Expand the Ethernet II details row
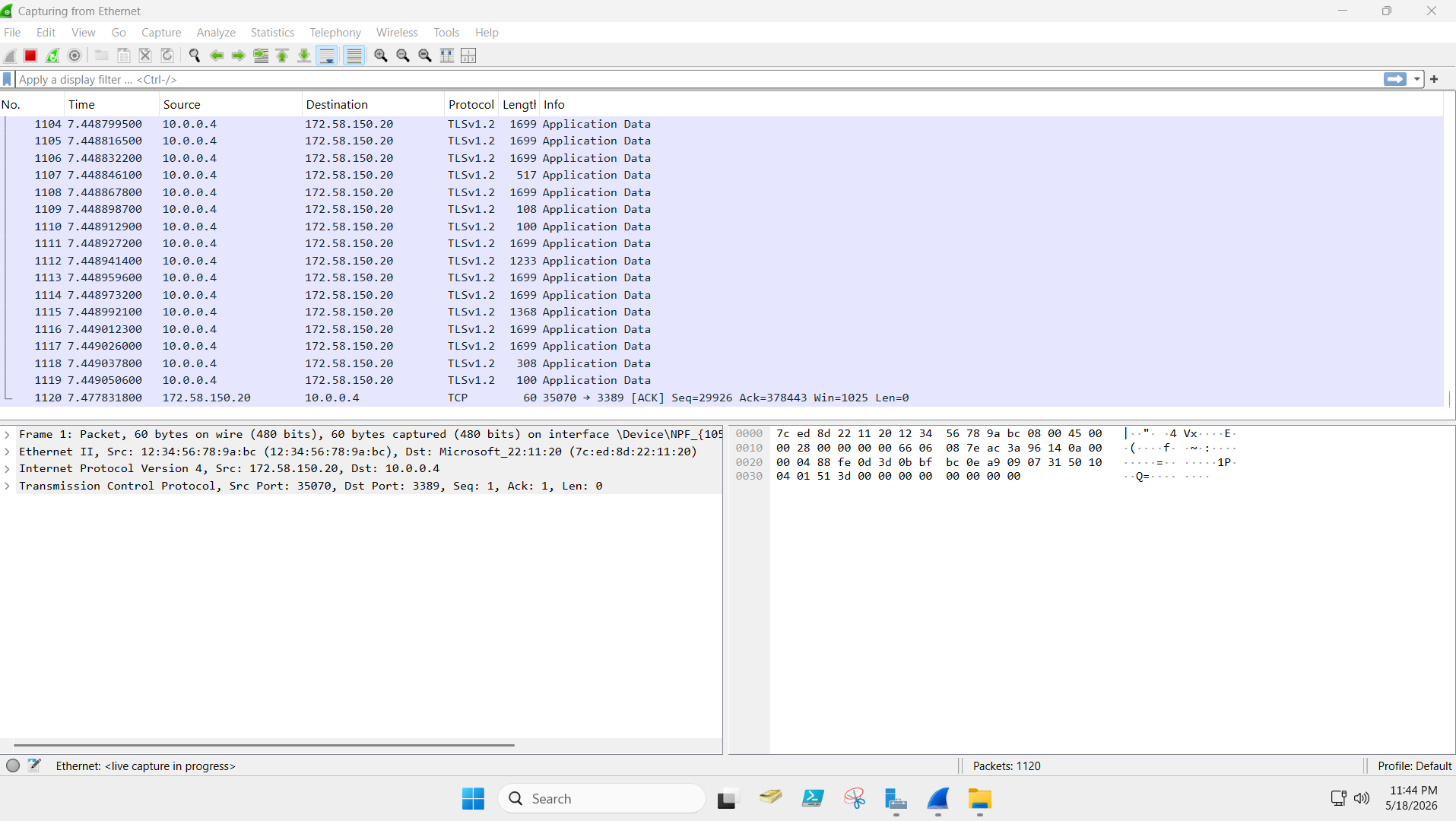 (x=7, y=452)
